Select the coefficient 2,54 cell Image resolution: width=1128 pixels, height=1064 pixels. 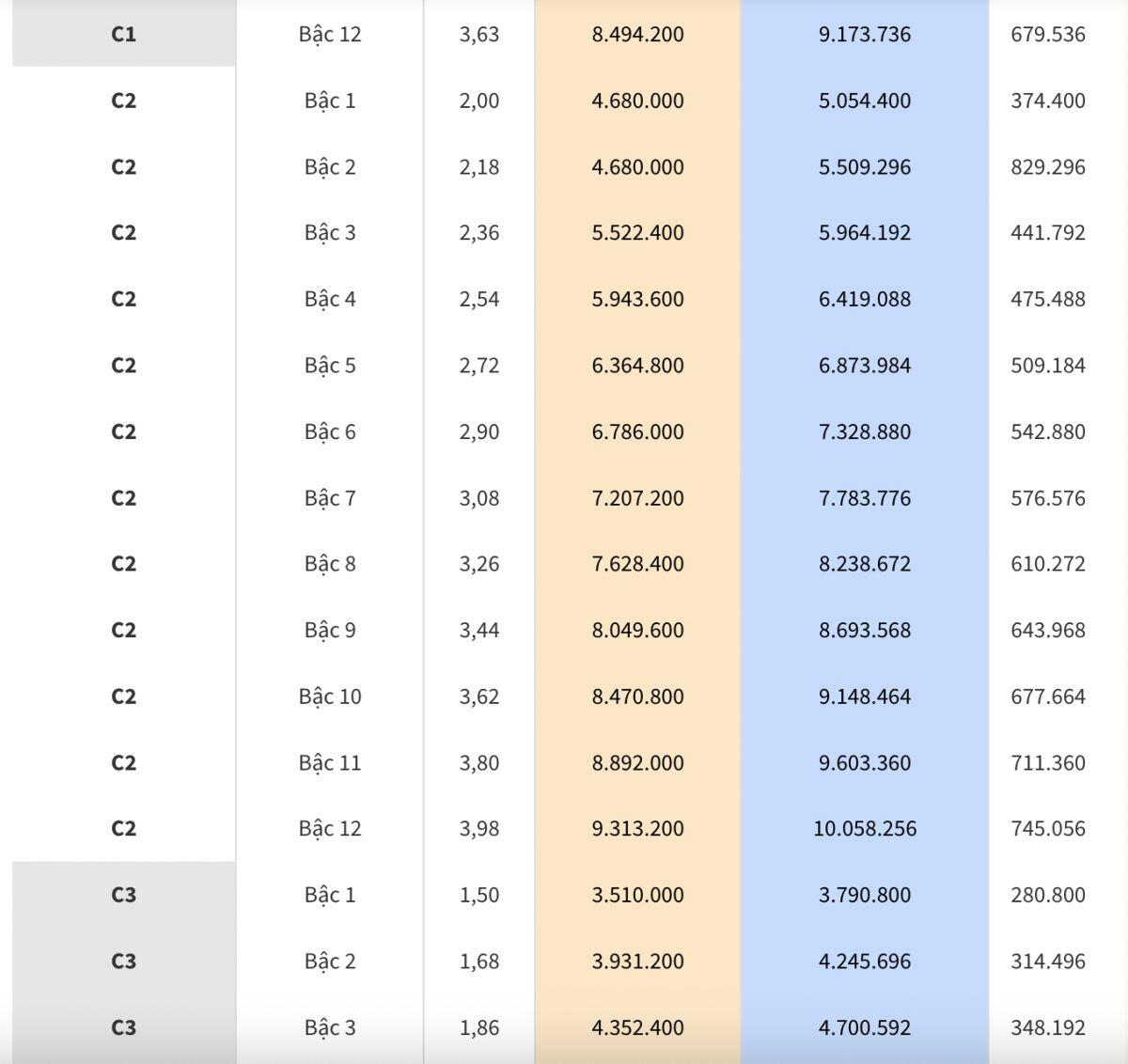pyautogui.click(x=479, y=299)
